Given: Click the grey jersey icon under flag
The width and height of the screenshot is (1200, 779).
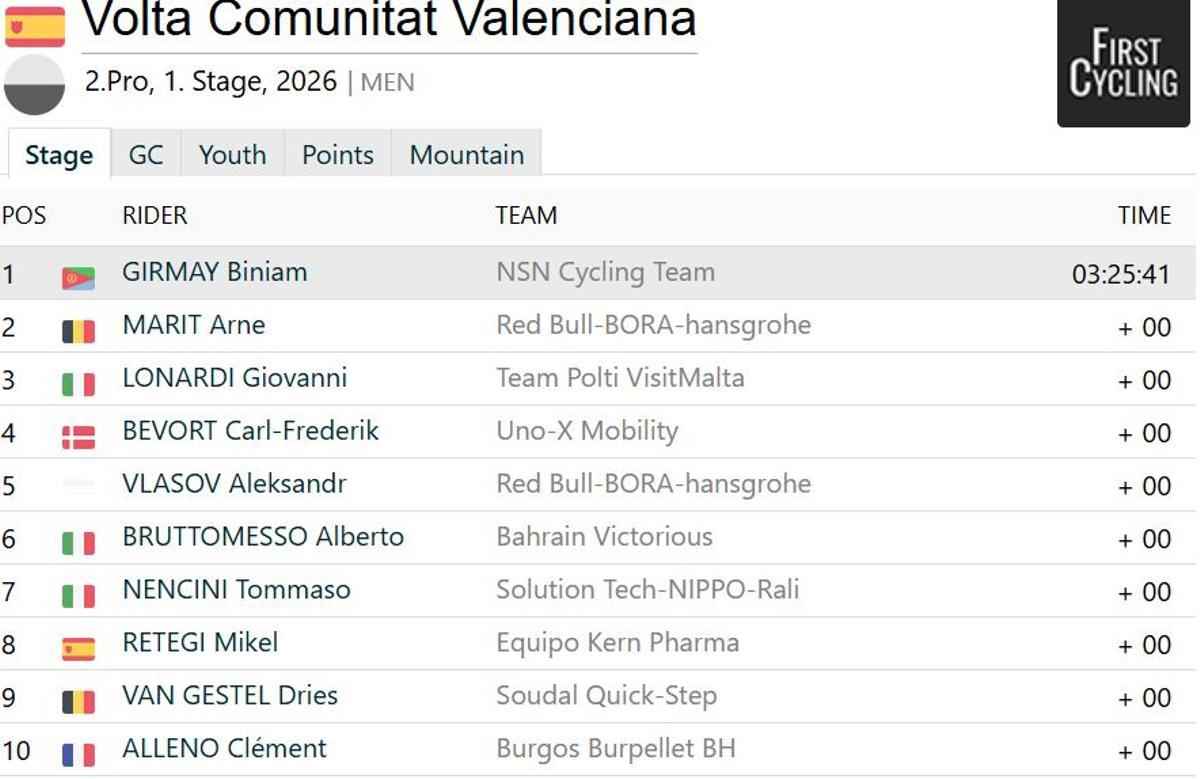Looking at the screenshot, I should (x=35, y=85).
